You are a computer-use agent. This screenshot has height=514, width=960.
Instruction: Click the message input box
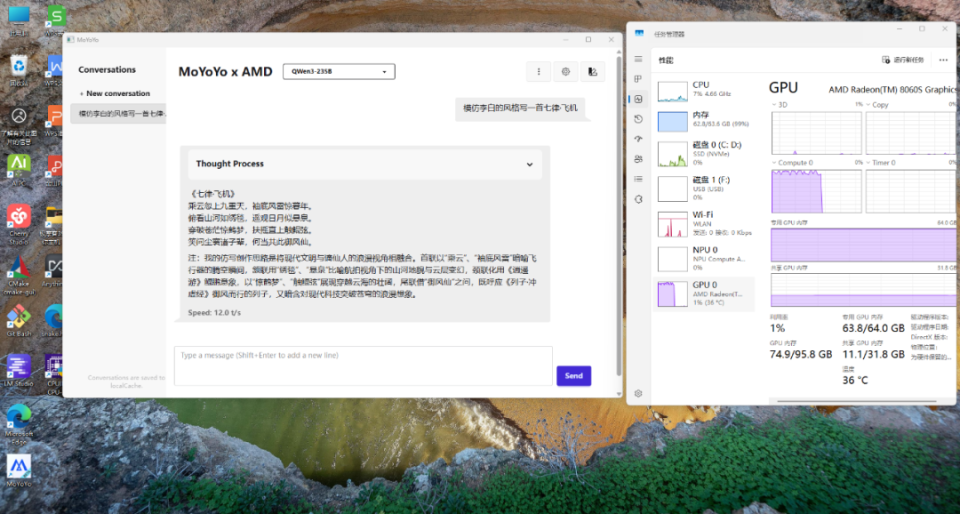tap(363, 366)
